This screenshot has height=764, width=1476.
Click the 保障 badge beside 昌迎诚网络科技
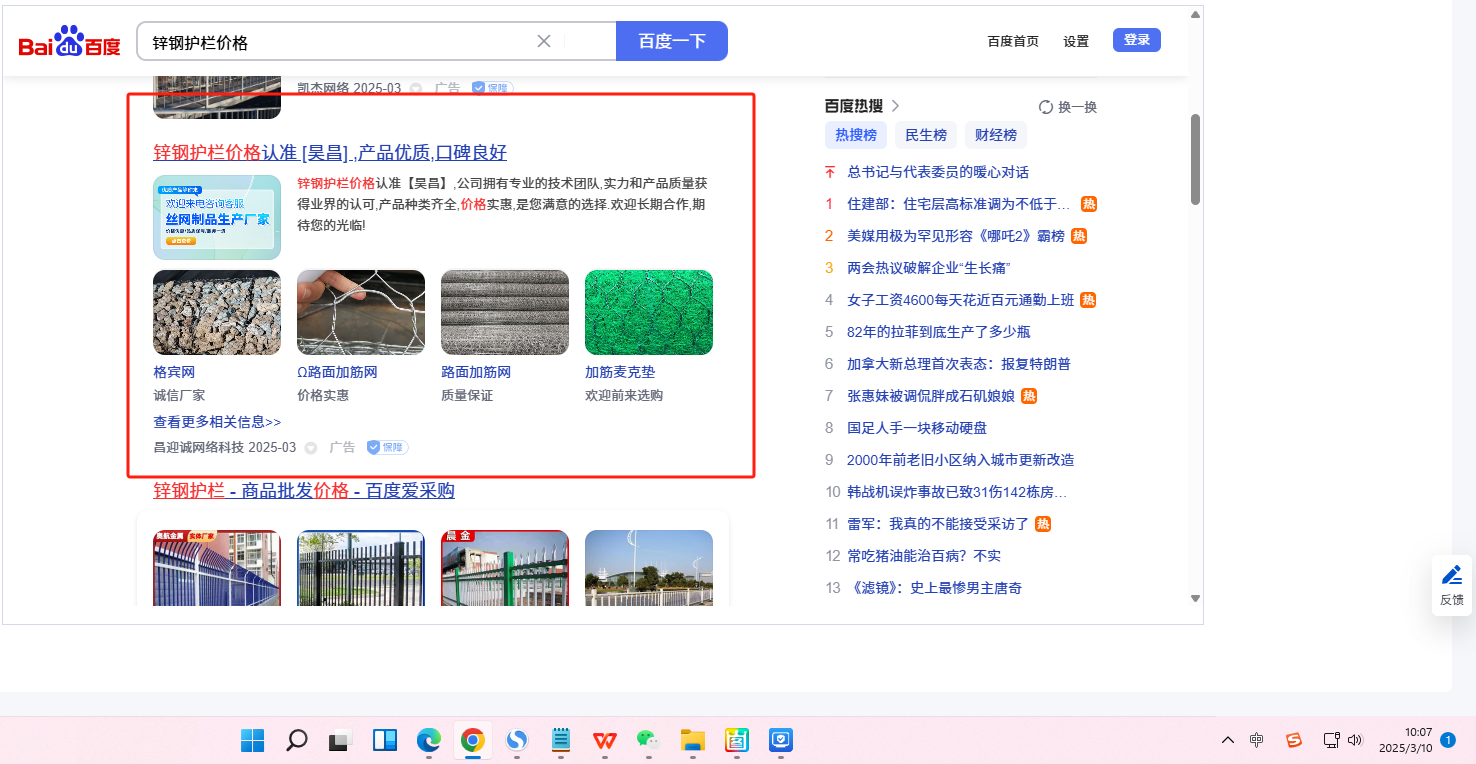(387, 447)
